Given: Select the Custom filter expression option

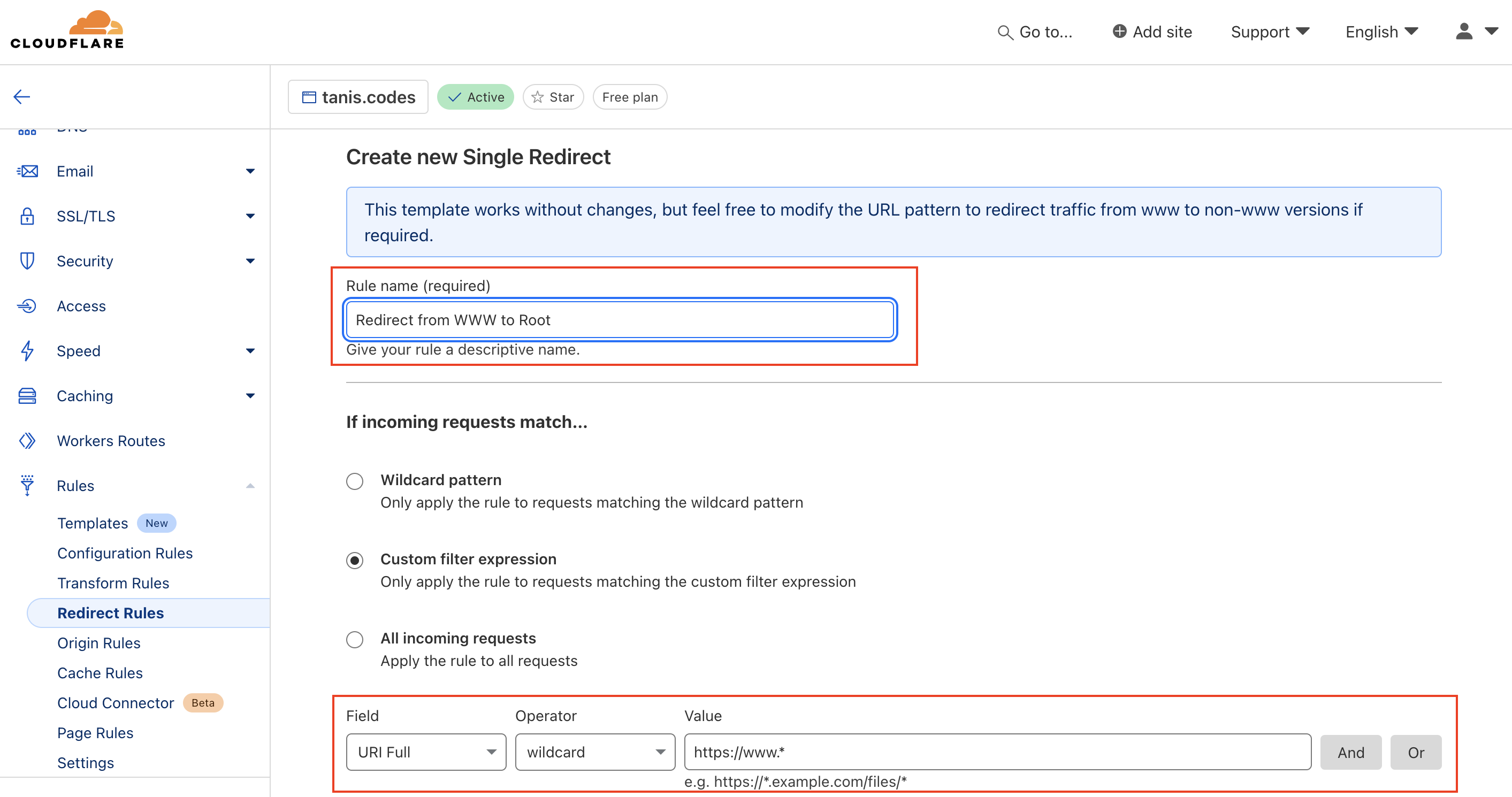Looking at the screenshot, I should pyautogui.click(x=355, y=561).
